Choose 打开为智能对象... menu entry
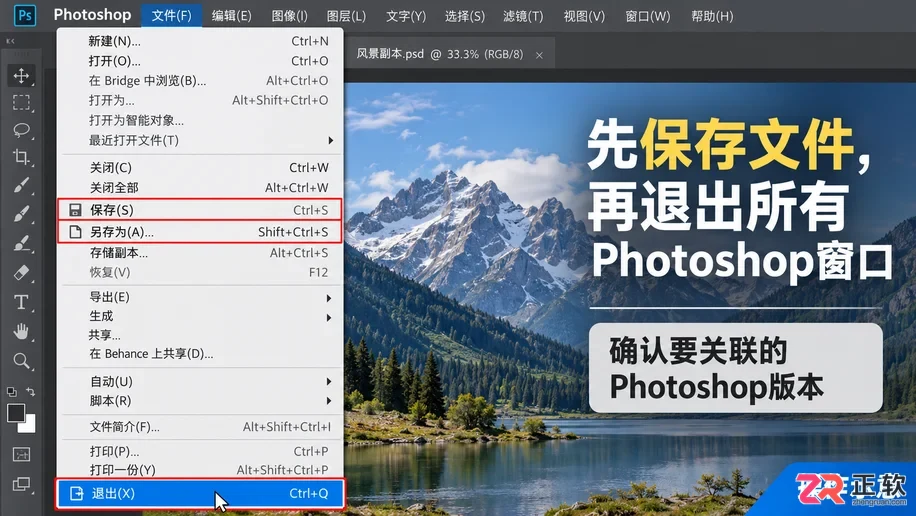 (x=200, y=120)
